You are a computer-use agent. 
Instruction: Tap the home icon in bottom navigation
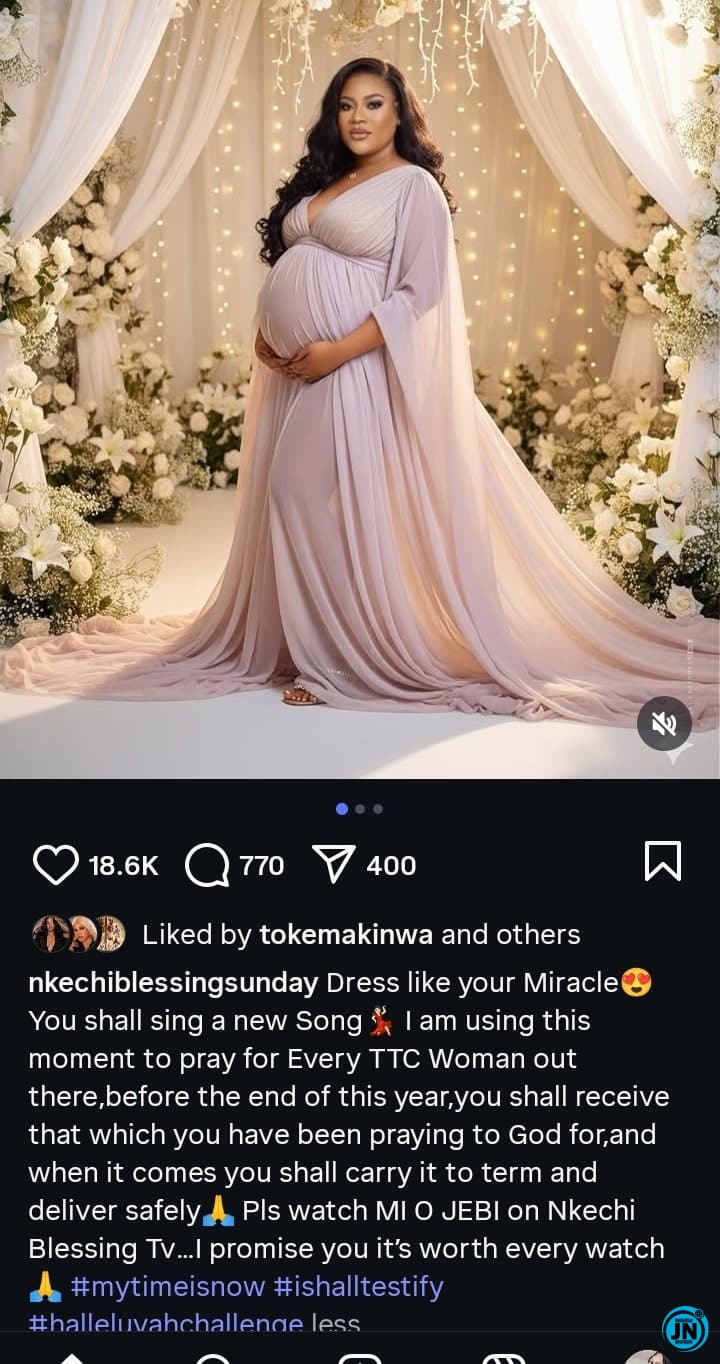pos(72,1357)
